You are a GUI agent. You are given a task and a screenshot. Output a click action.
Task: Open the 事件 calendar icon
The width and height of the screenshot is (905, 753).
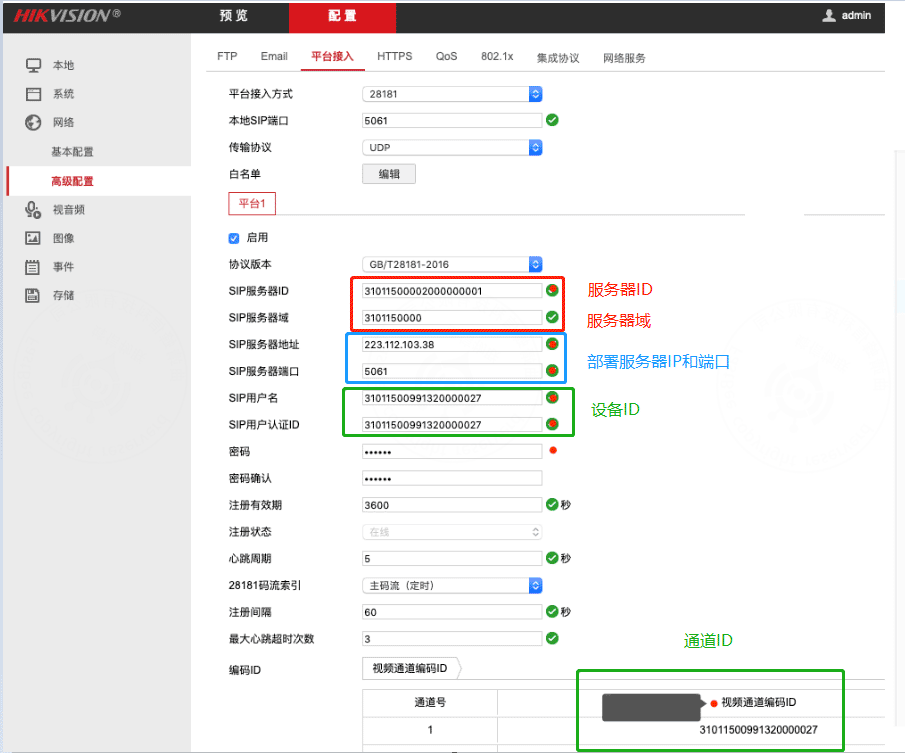[x=33, y=267]
